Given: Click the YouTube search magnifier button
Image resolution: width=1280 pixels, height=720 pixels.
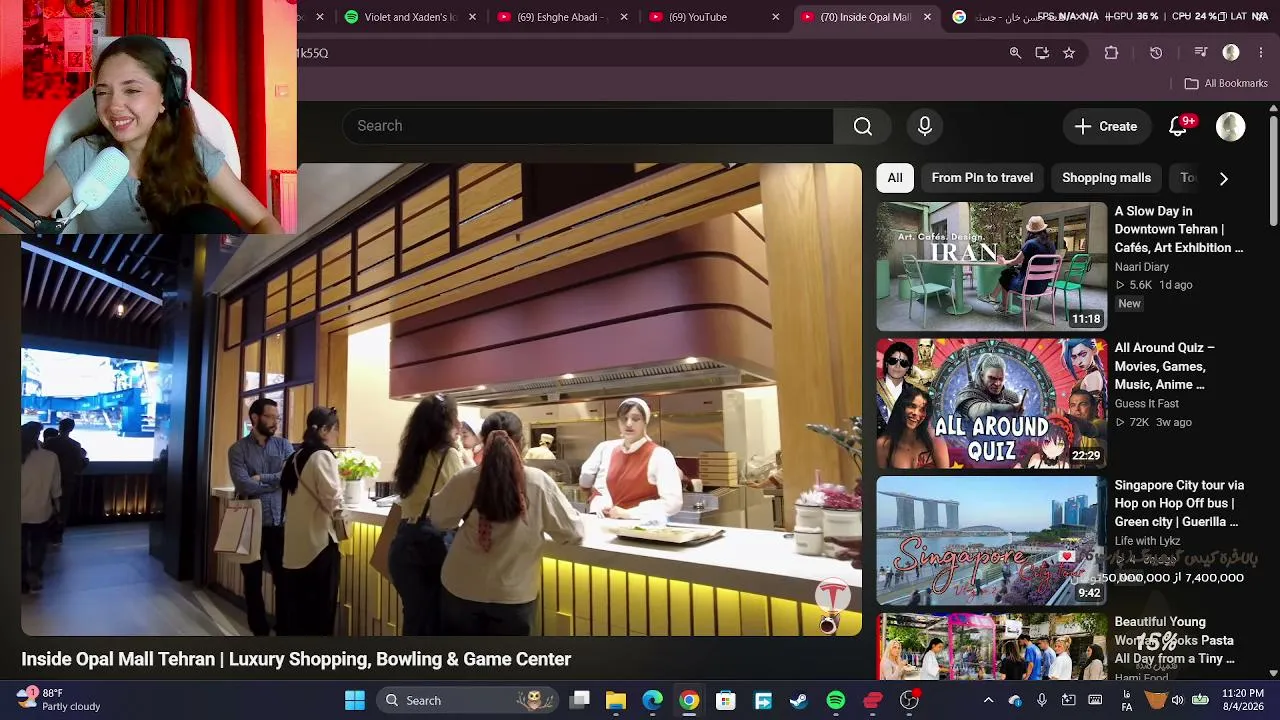Looking at the screenshot, I should pyautogui.click(x=862, y=126).
